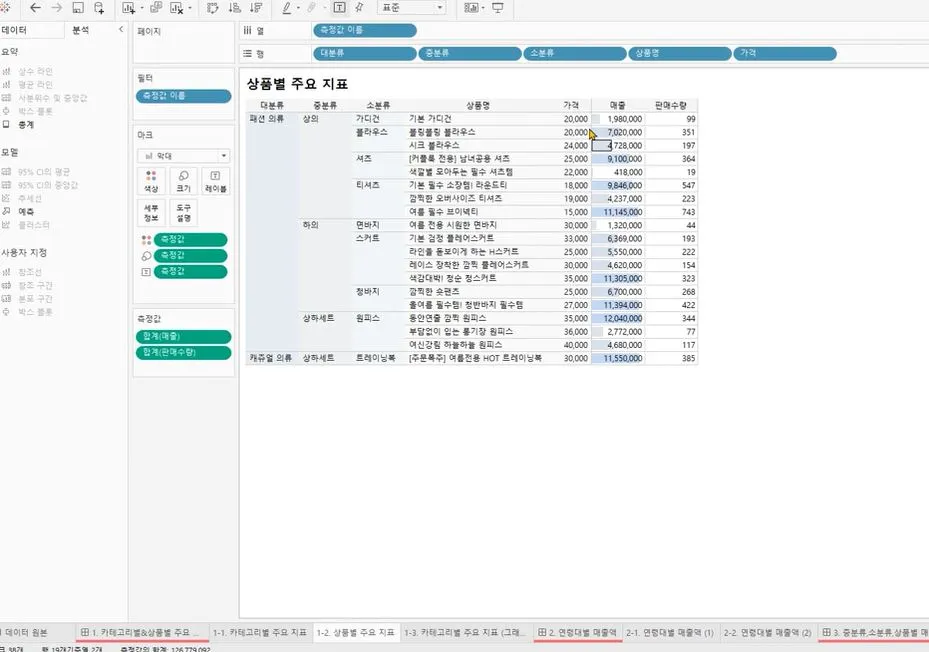The width and height of the screenshot is (929, 652).
Task: Open sheet tab 1-1. 카테고리별 주요 지표
Action: point(260,632)
